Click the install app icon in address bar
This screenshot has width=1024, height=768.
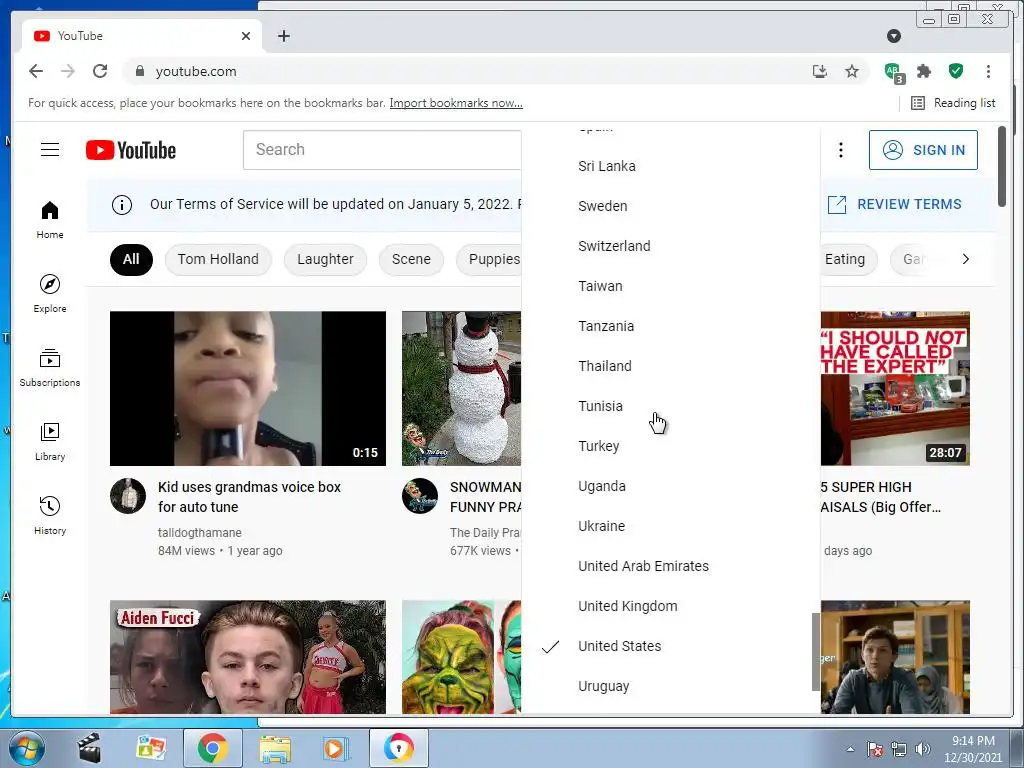click(x=820, y=71)
